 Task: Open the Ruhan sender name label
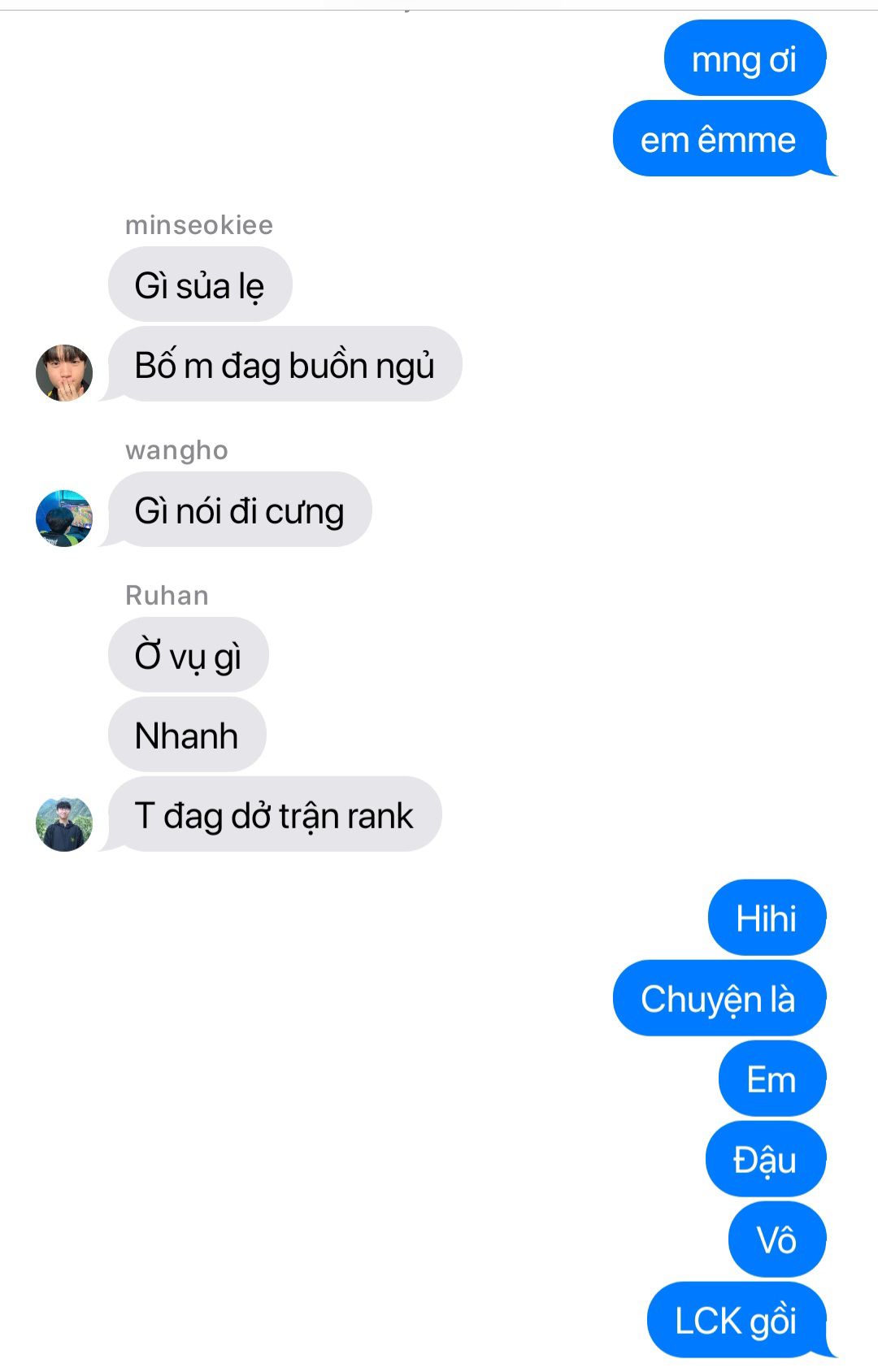(x=167, y=596)
